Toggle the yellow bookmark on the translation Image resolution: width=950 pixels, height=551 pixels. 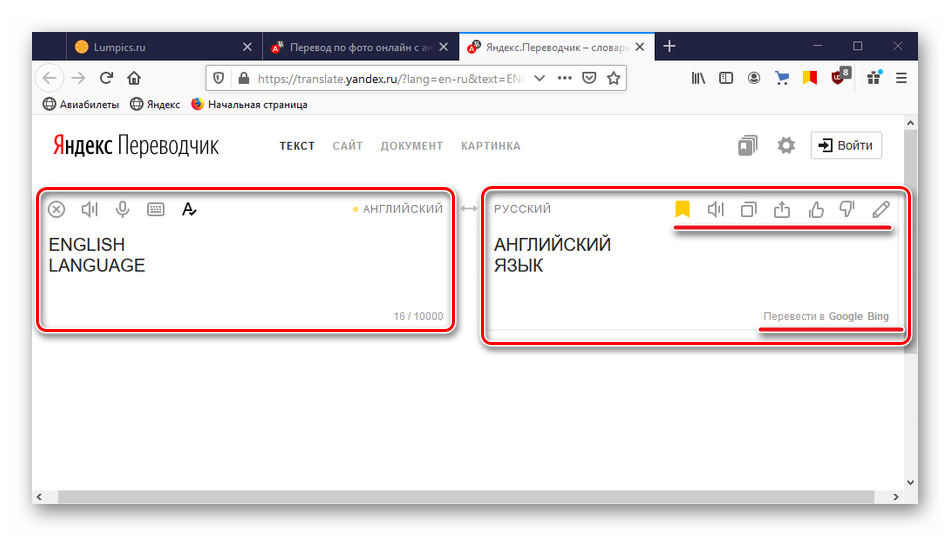682,209
